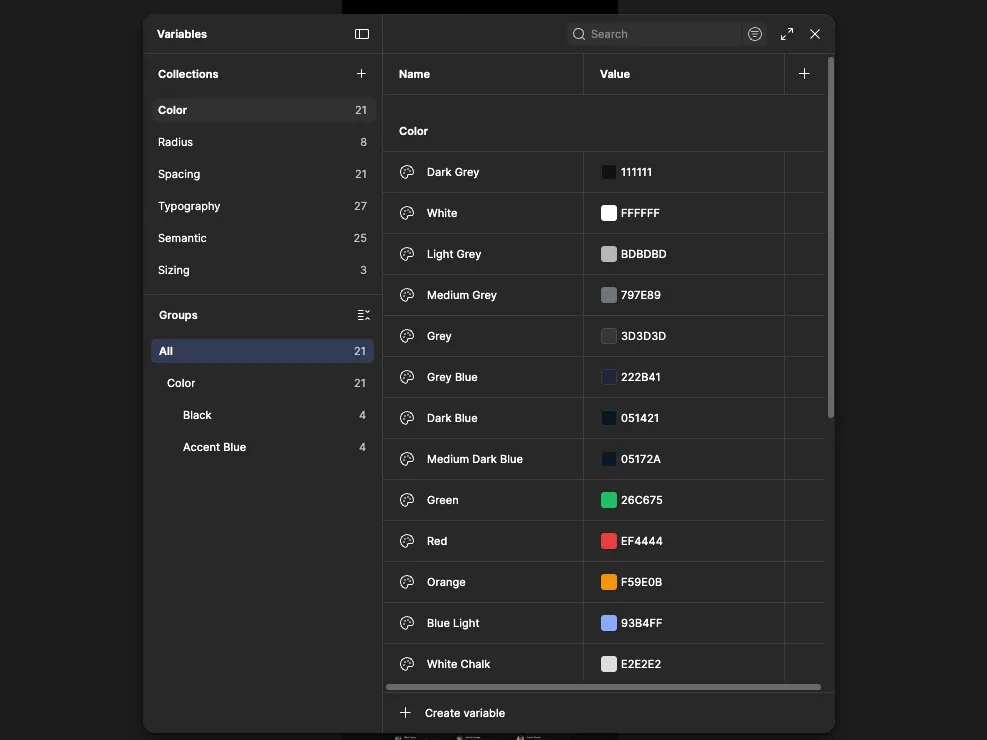Select the Dark Grey variable name
The image size is (987, 740).
[453, 172]
